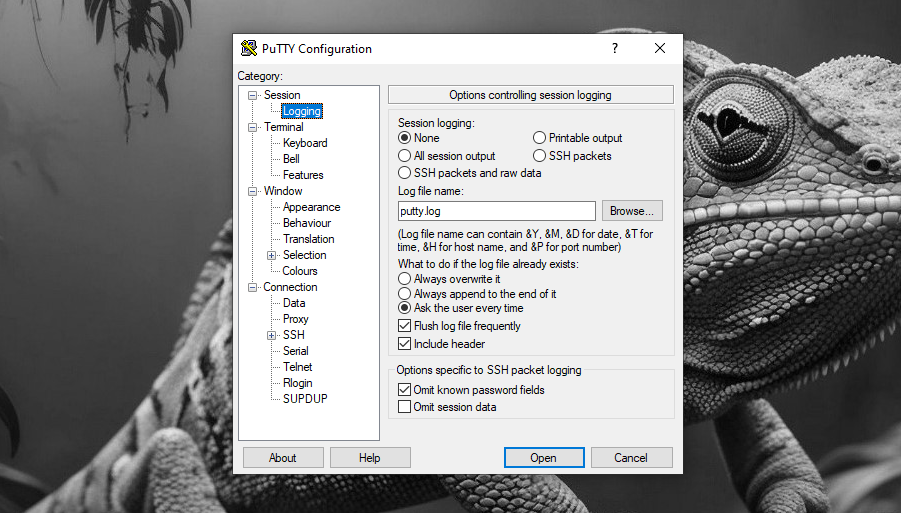
Task: Disable Flush log file frequently
Action: point(405,326)
